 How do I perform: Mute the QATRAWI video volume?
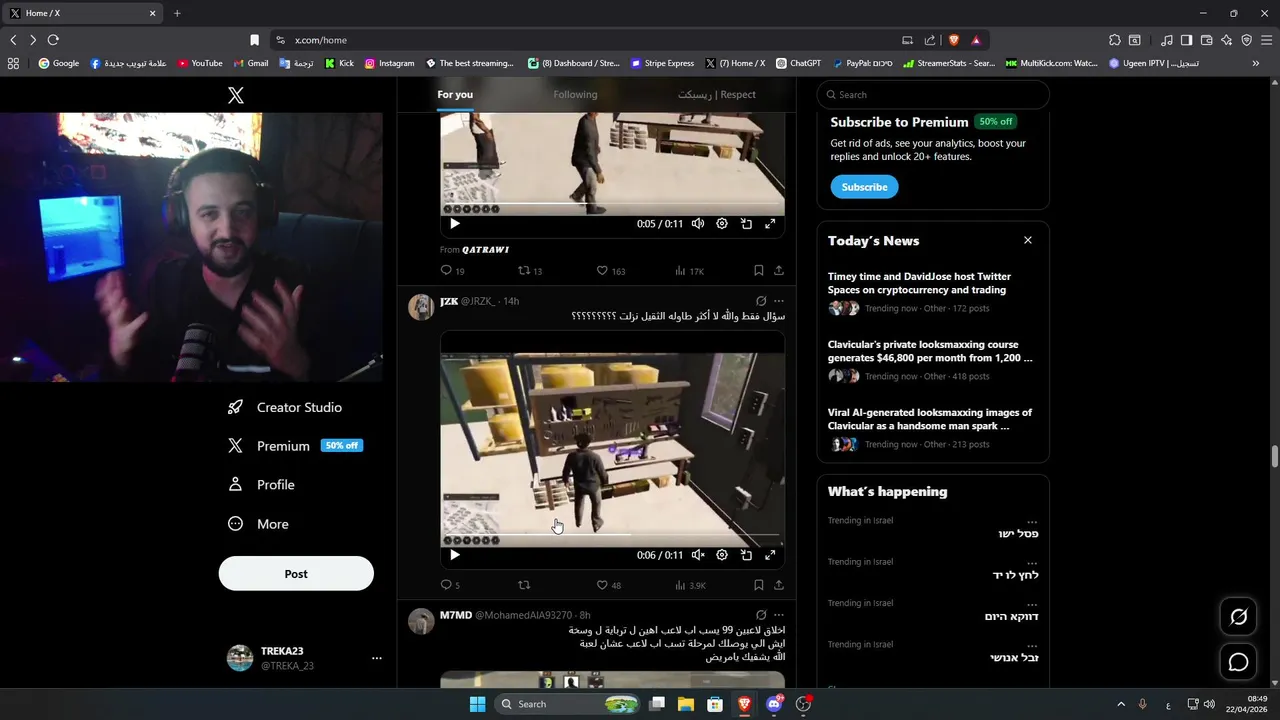[698, 224]
